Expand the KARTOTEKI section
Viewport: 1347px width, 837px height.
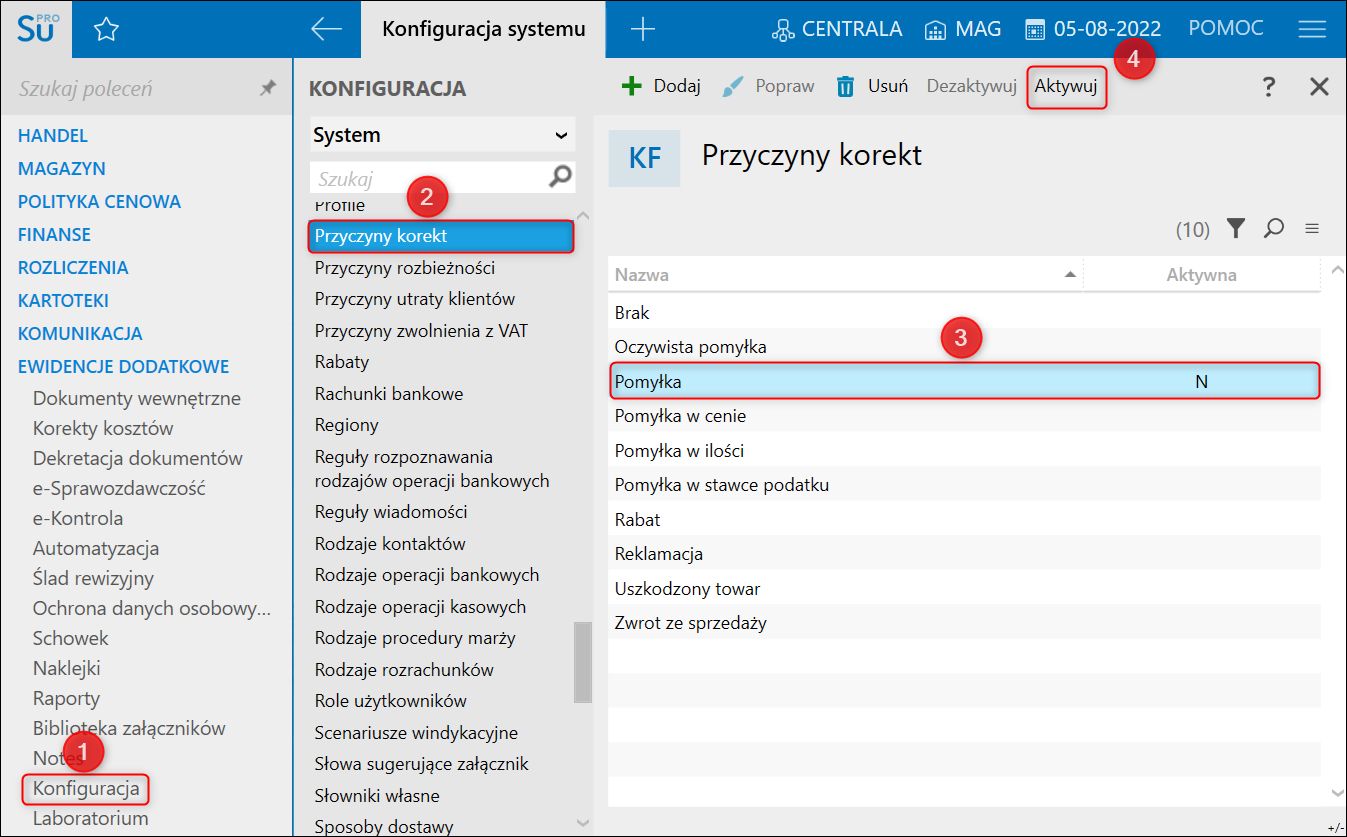(x=63, y=300)
